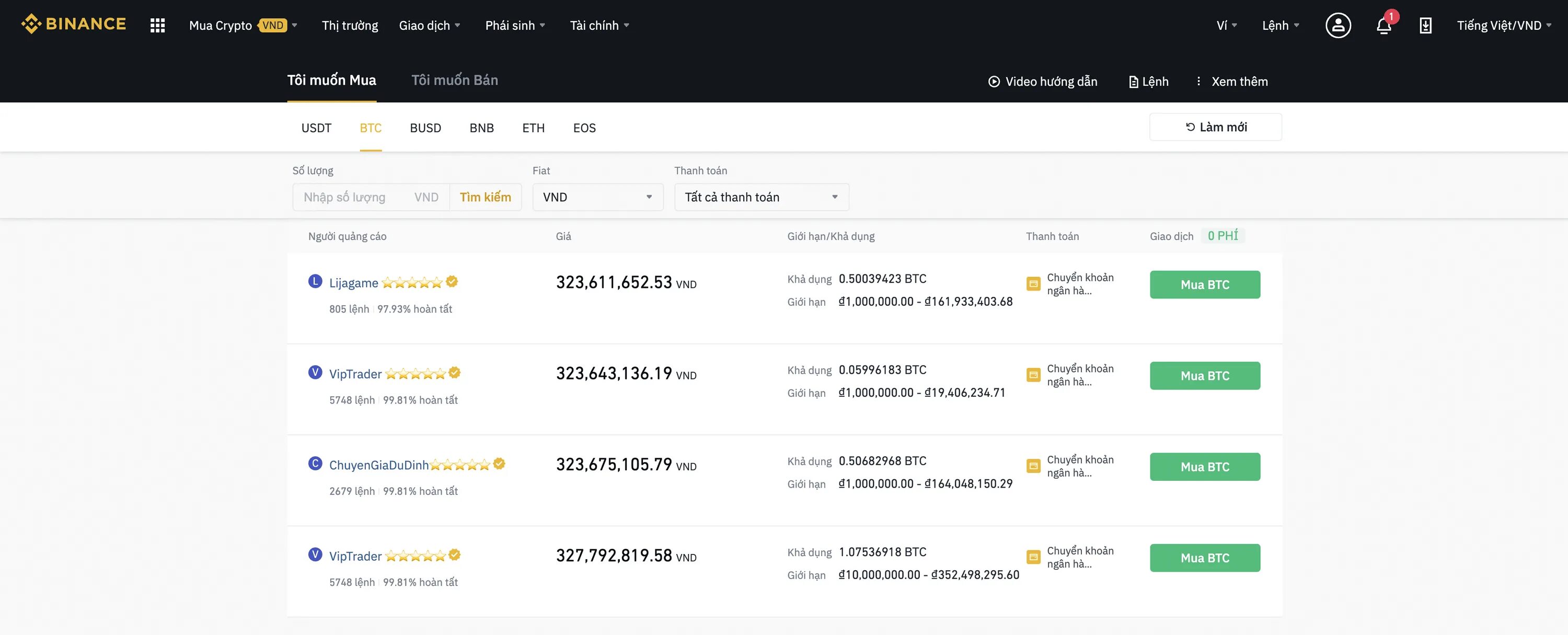
Task: Click the Làm mới refresh button
Action: pos(1216,127)
